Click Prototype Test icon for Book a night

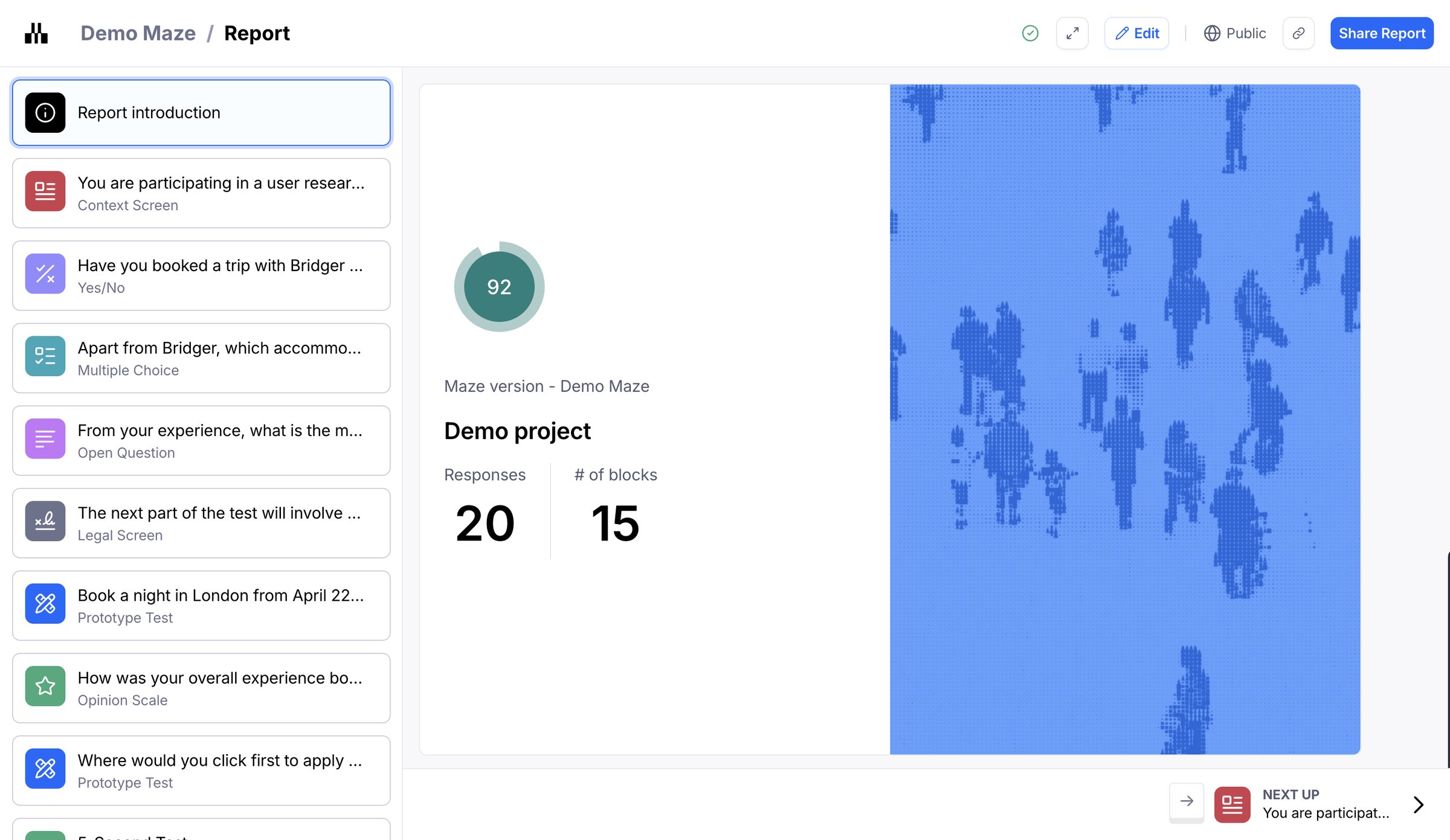click(45, 604)
